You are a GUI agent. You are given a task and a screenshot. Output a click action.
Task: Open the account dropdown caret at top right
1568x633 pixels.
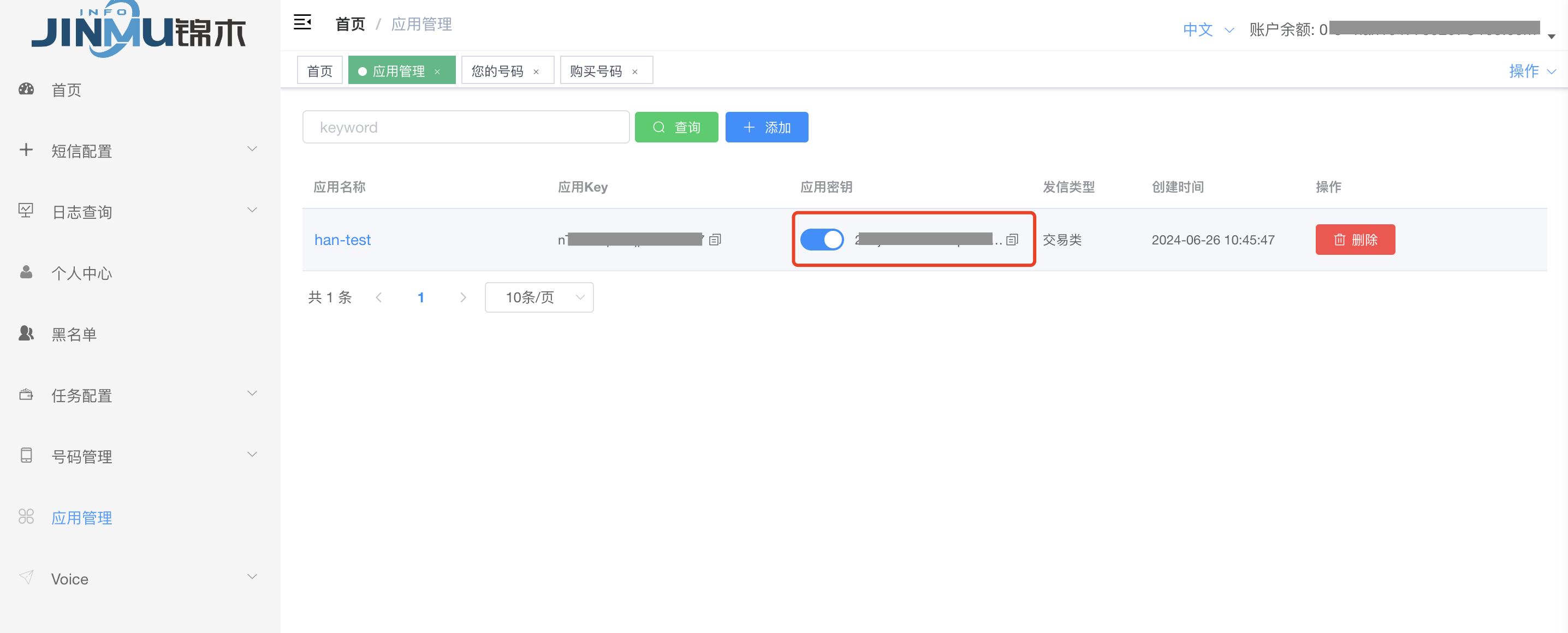pyautogui.click(x=1552, y=37)
